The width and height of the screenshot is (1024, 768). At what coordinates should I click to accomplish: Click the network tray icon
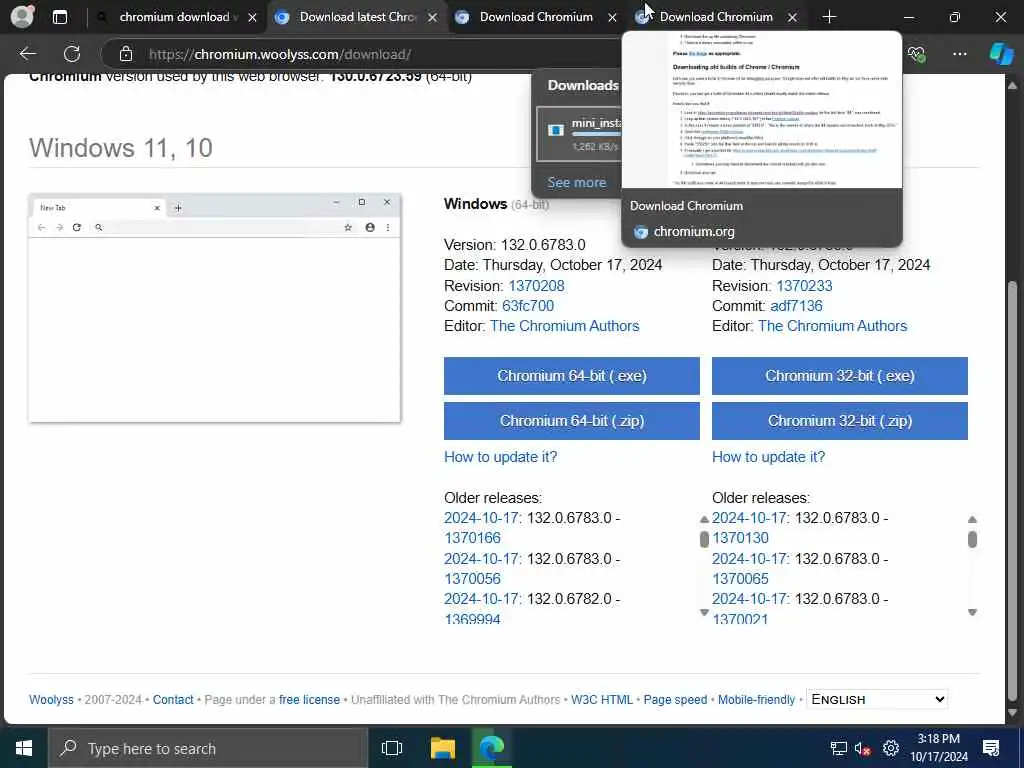(839, 748)
